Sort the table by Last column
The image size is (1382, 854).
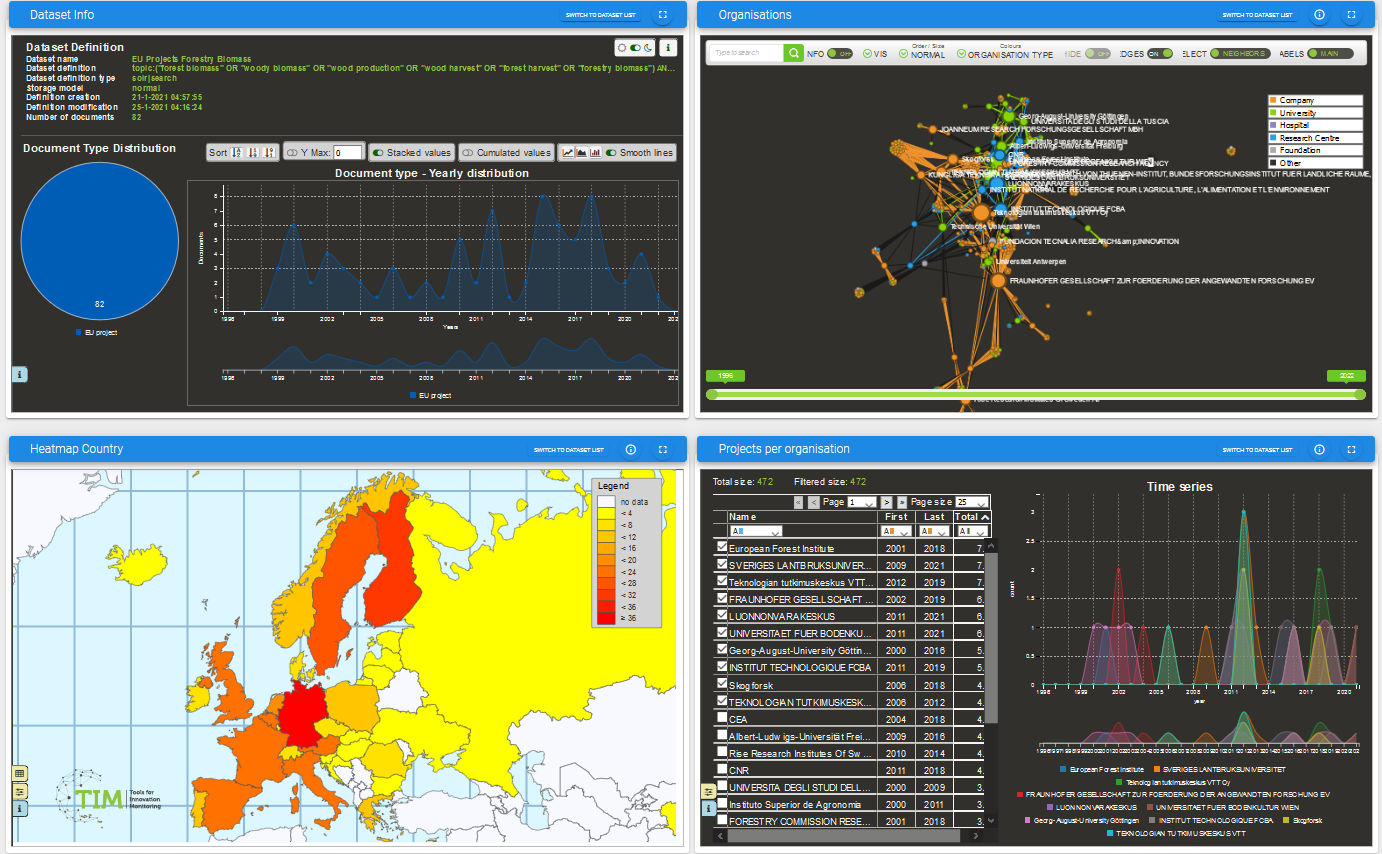pyautogui.click(x=934, y=517)
